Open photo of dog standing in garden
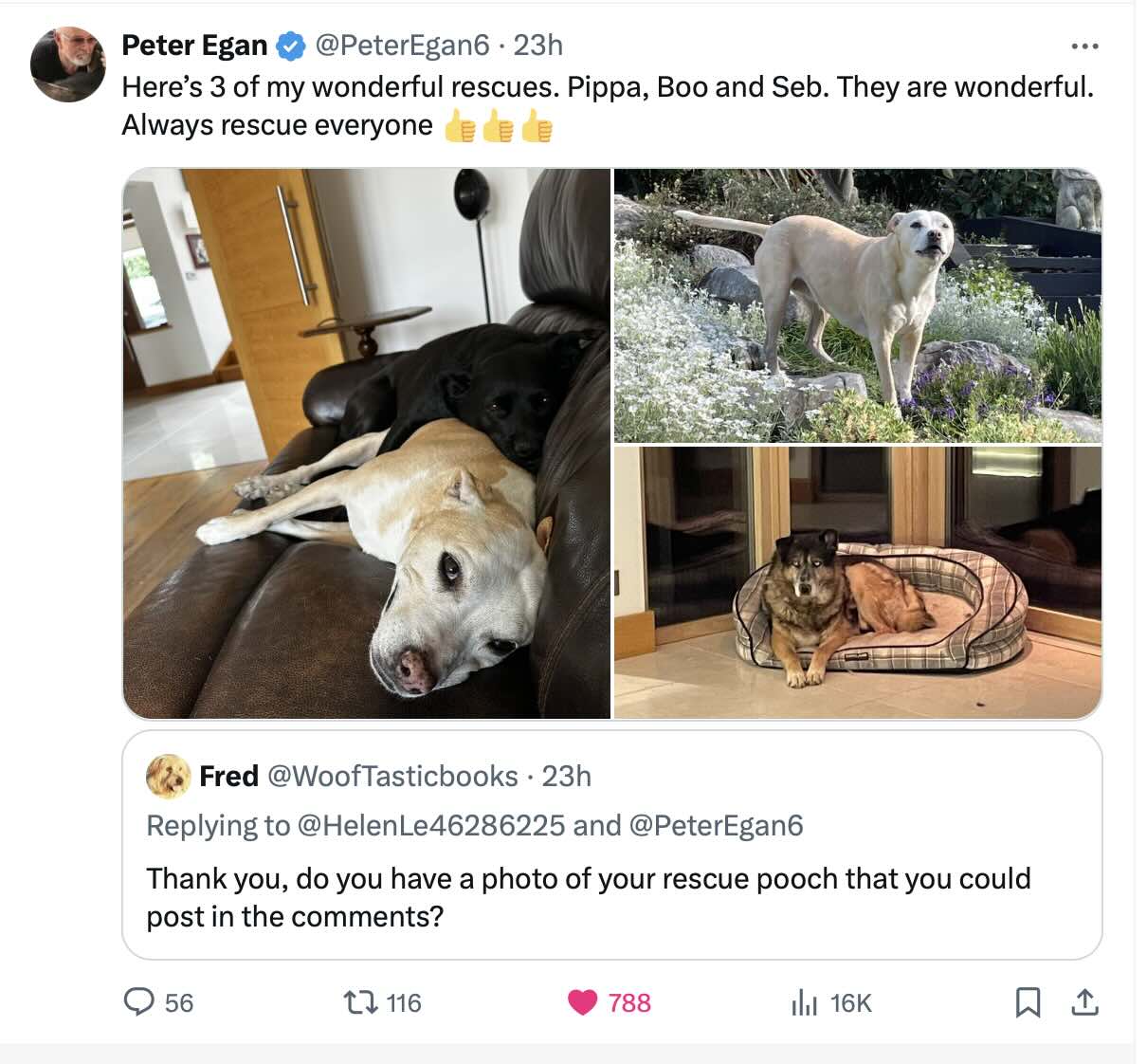Image resolution: width=1147 pixels, height=1064 pixels. coord(857,304)
